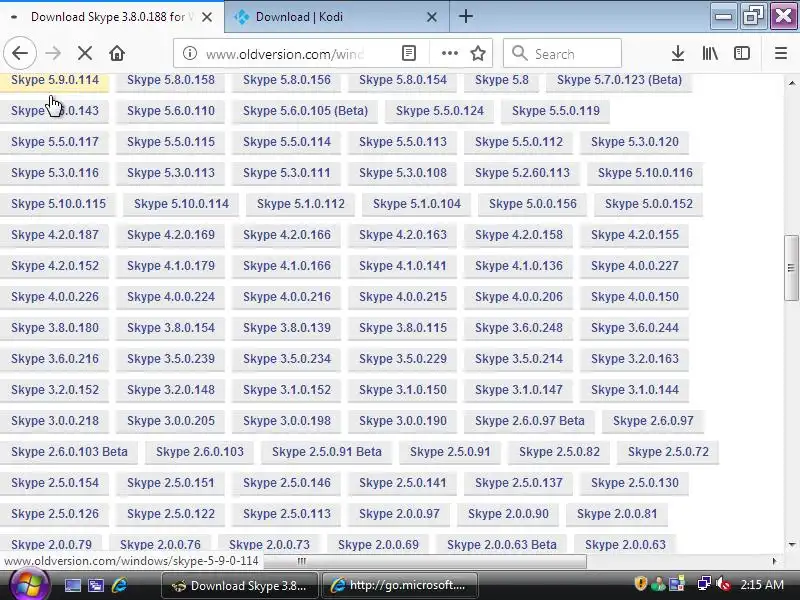Click the Skype 5.2.60.113 link
800x600 pixels.
522,173
